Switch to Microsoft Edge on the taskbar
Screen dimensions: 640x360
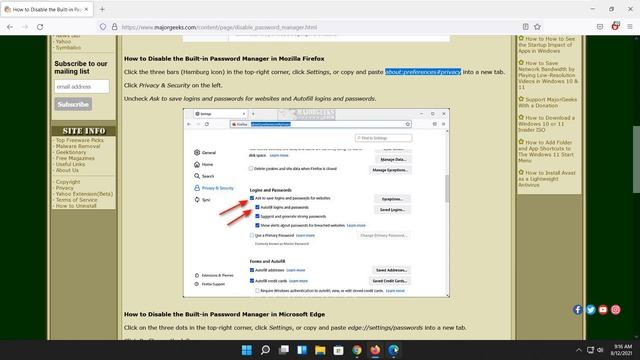click(393, 350)
